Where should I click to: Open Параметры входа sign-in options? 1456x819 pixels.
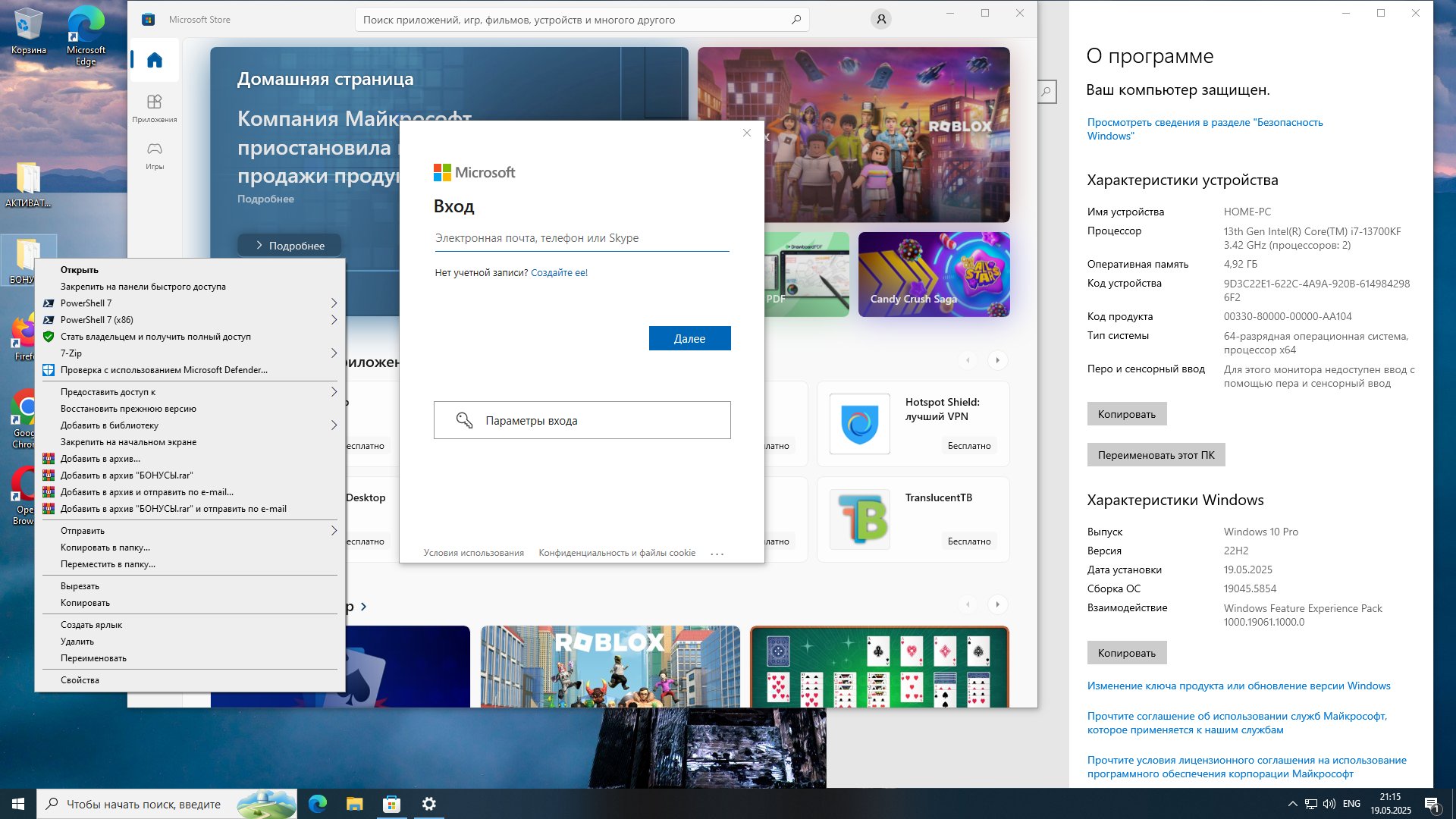[x=582, y=420]
